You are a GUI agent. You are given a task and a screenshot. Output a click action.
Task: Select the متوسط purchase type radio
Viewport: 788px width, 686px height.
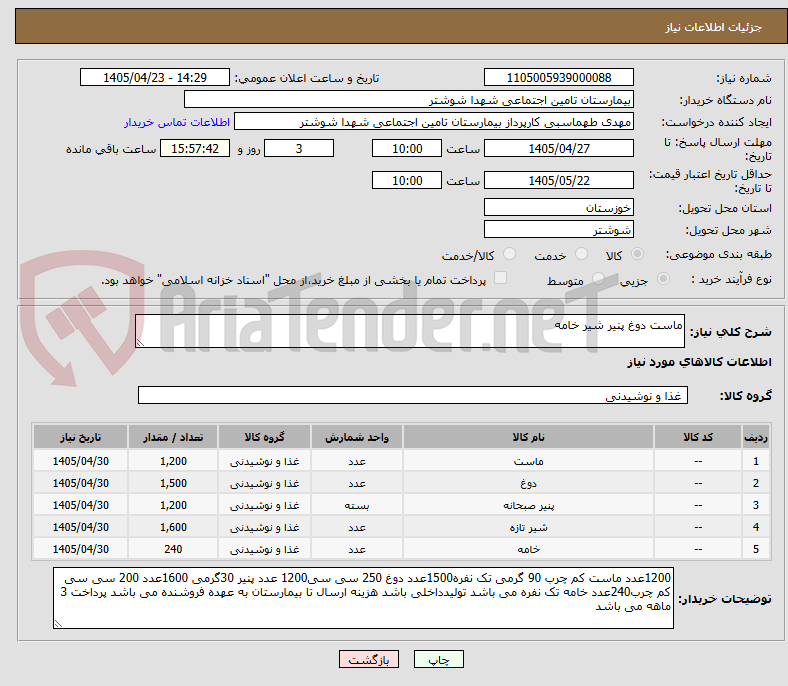pyautogui.click(x=598, y=278)
